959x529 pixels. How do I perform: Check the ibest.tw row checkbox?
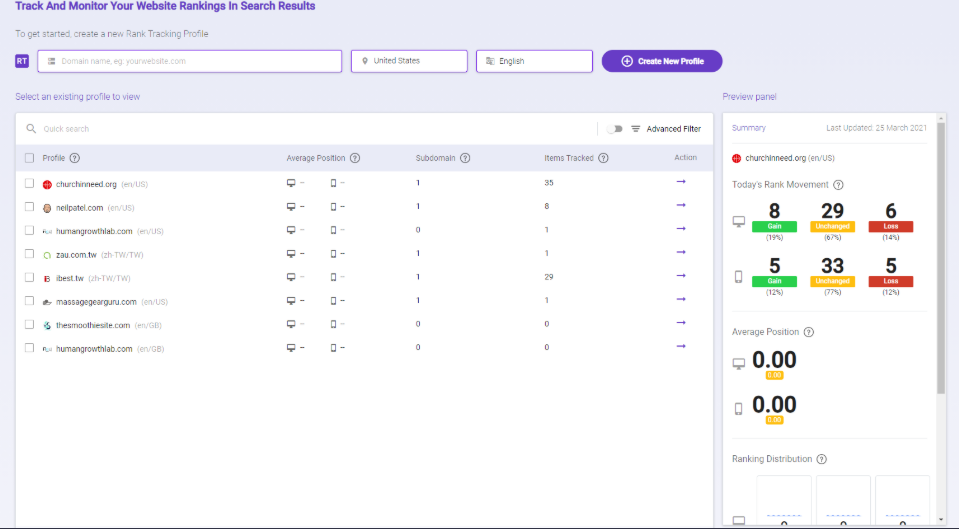[29, 278]
